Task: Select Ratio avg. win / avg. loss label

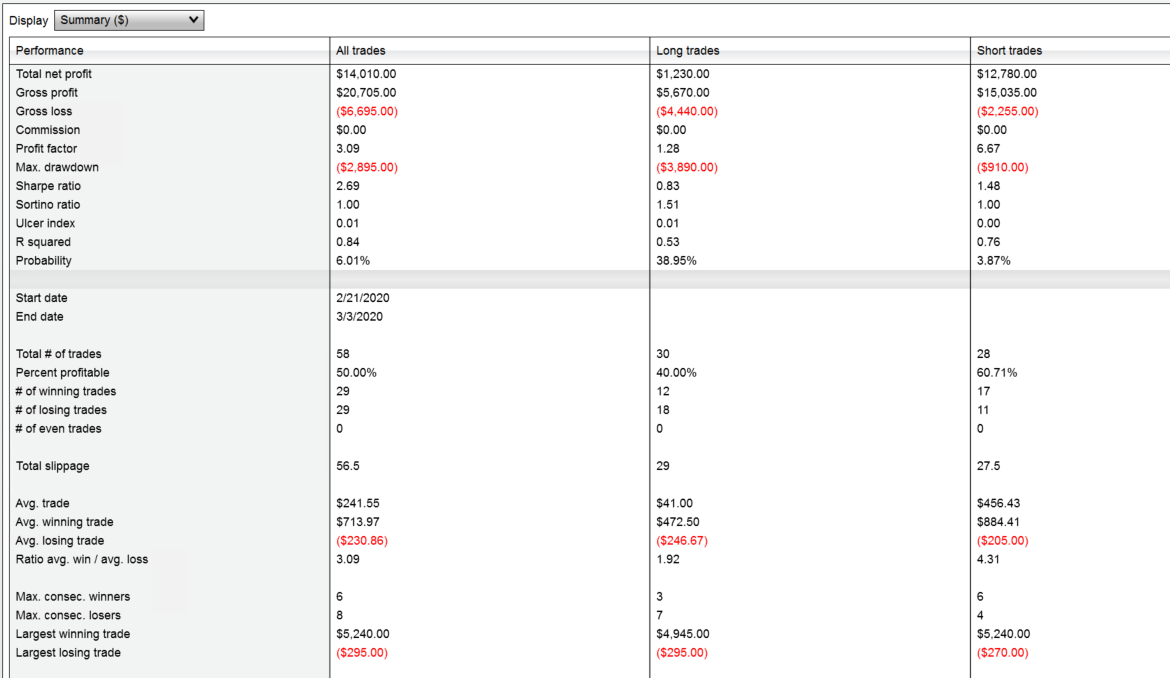Action: (x=81, y=559)
